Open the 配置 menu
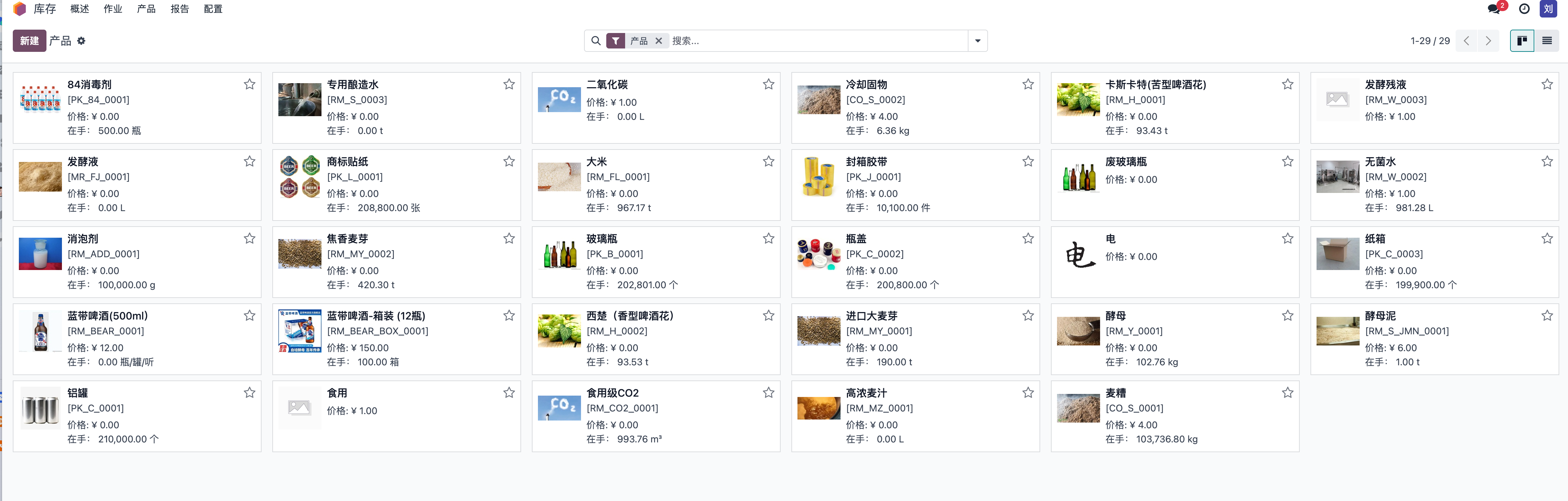Screen dimensions: 1568x501 coord(213,8)
